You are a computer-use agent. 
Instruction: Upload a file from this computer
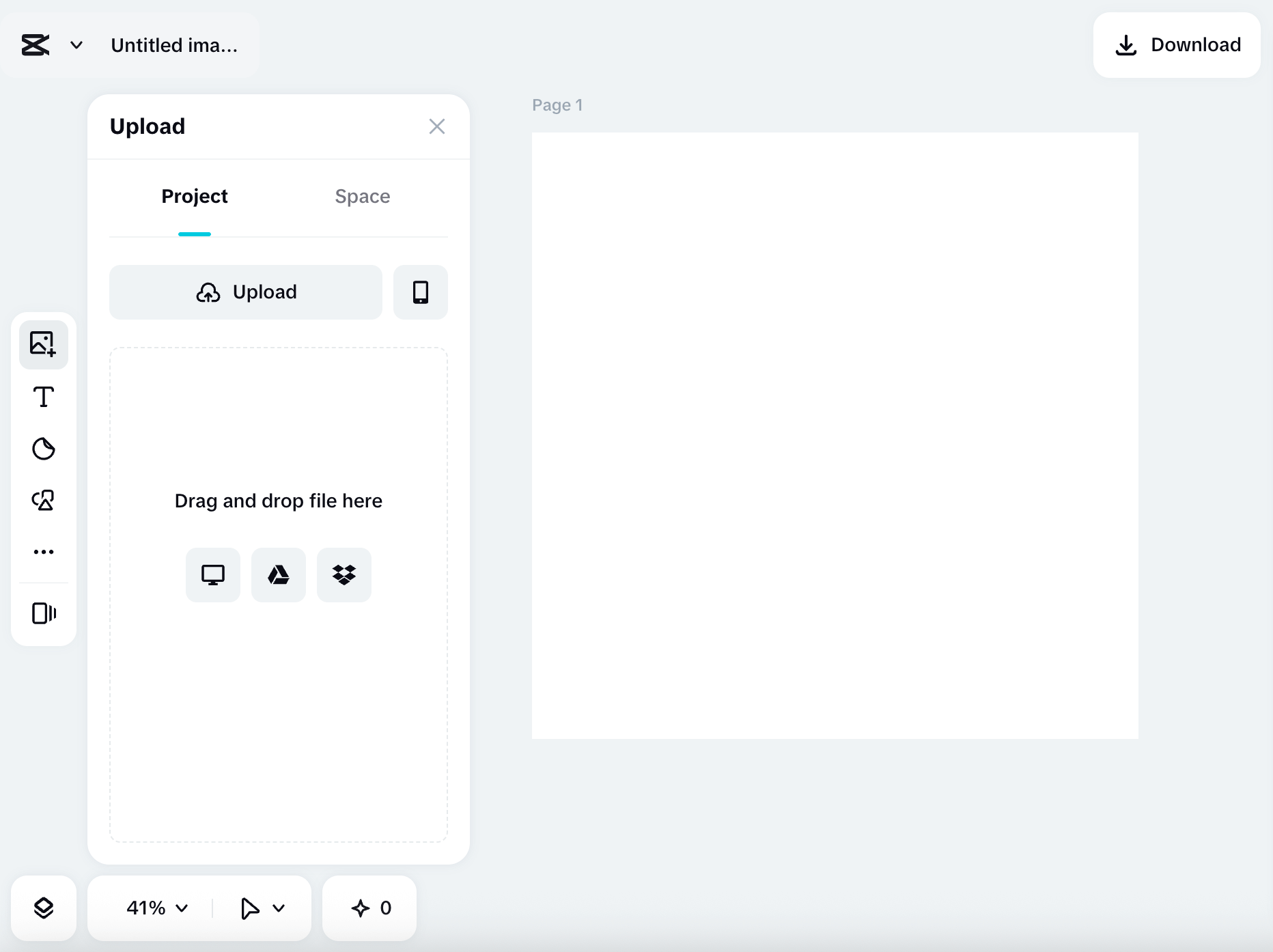pos(212,574)
